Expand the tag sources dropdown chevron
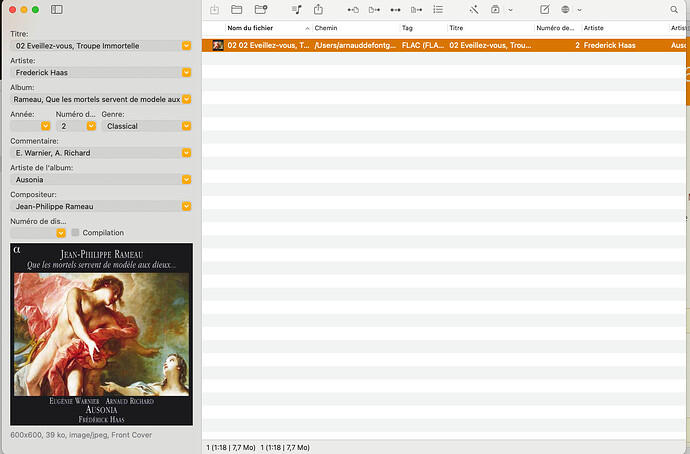 point(580,10)
